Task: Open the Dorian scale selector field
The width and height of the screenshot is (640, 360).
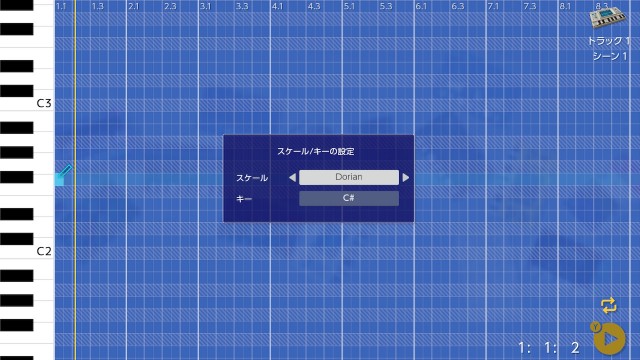Action: point(349,177)
